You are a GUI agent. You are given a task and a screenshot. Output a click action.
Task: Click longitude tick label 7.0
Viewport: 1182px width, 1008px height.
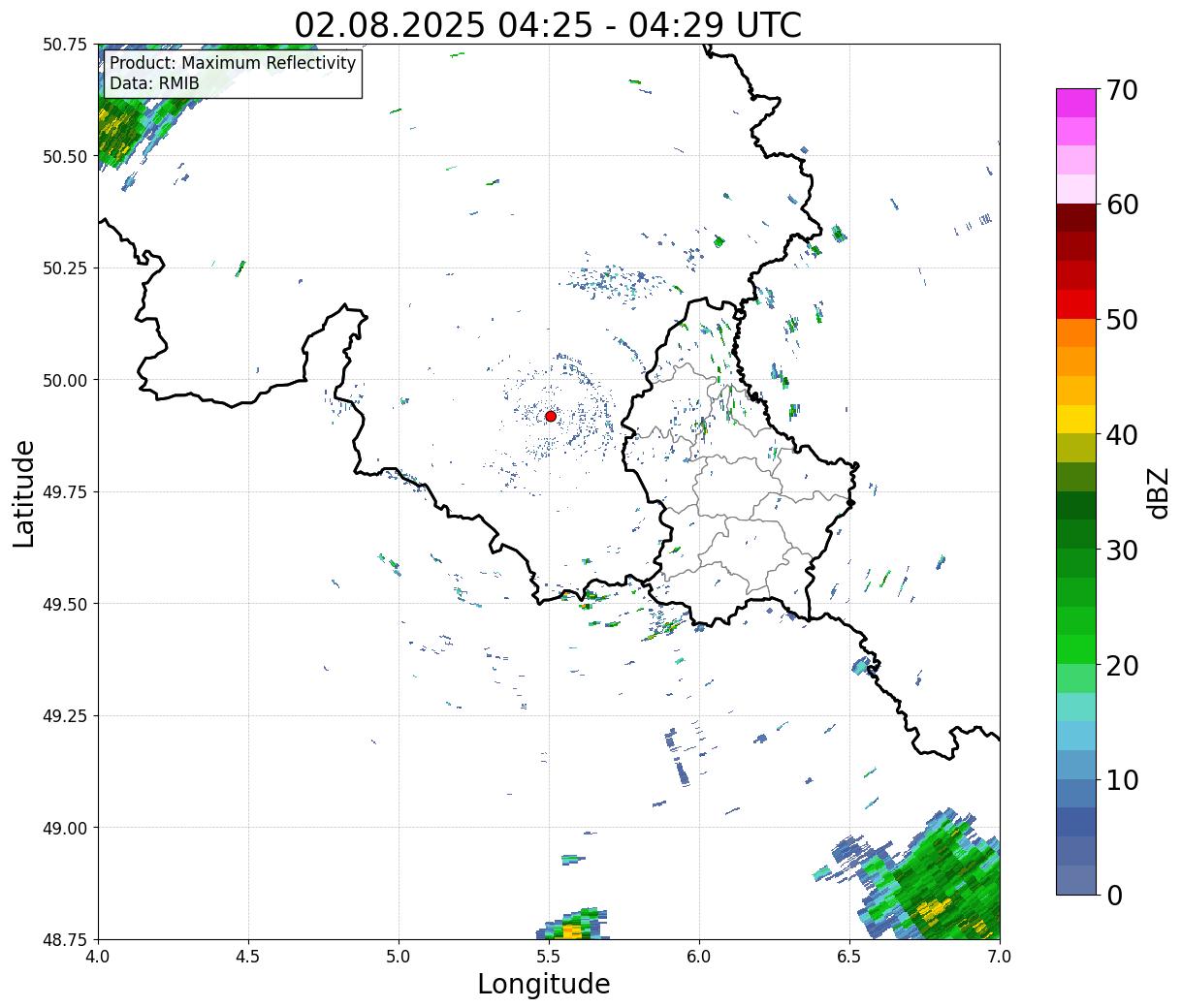[1000, 957]
